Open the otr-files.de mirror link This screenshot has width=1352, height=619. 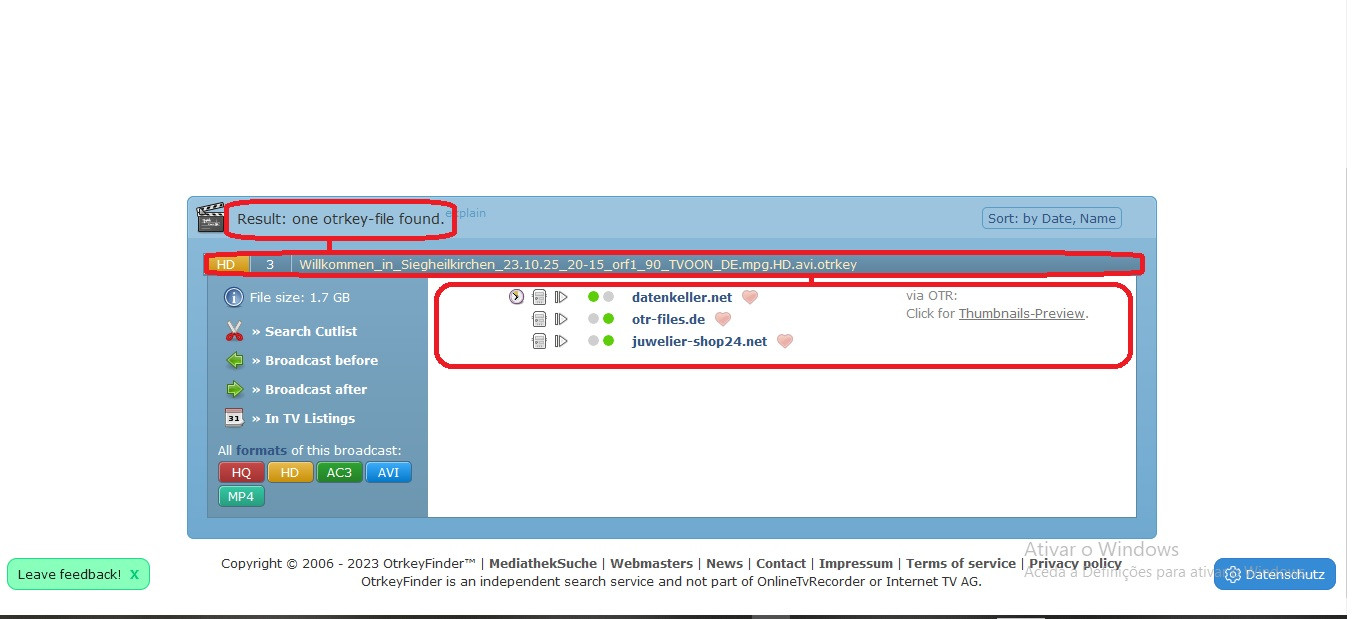click(669, 319)
